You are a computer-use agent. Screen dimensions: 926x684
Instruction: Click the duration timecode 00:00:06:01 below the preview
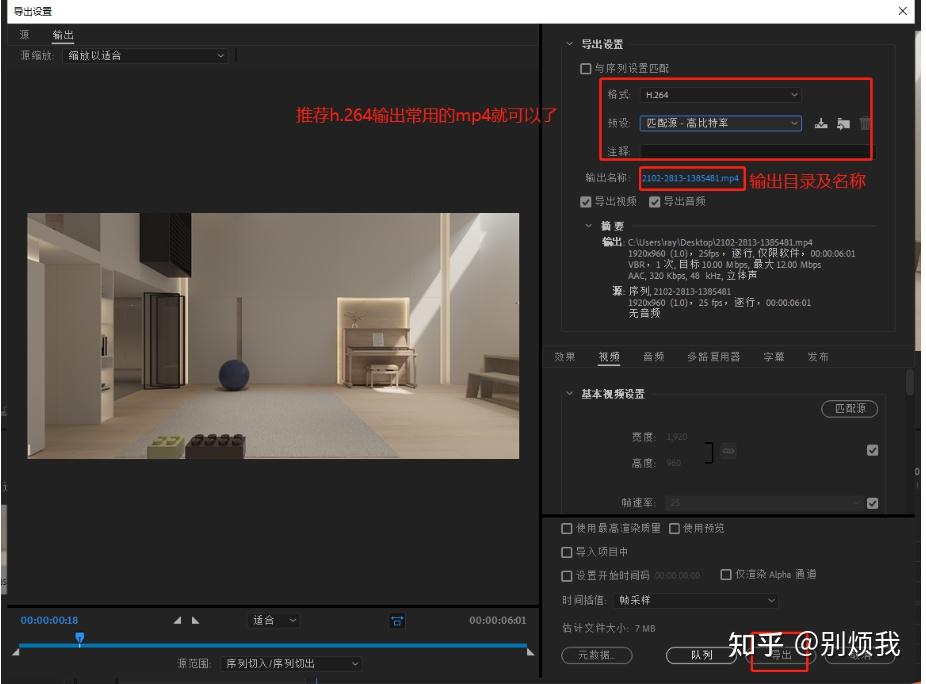[497, 620]
